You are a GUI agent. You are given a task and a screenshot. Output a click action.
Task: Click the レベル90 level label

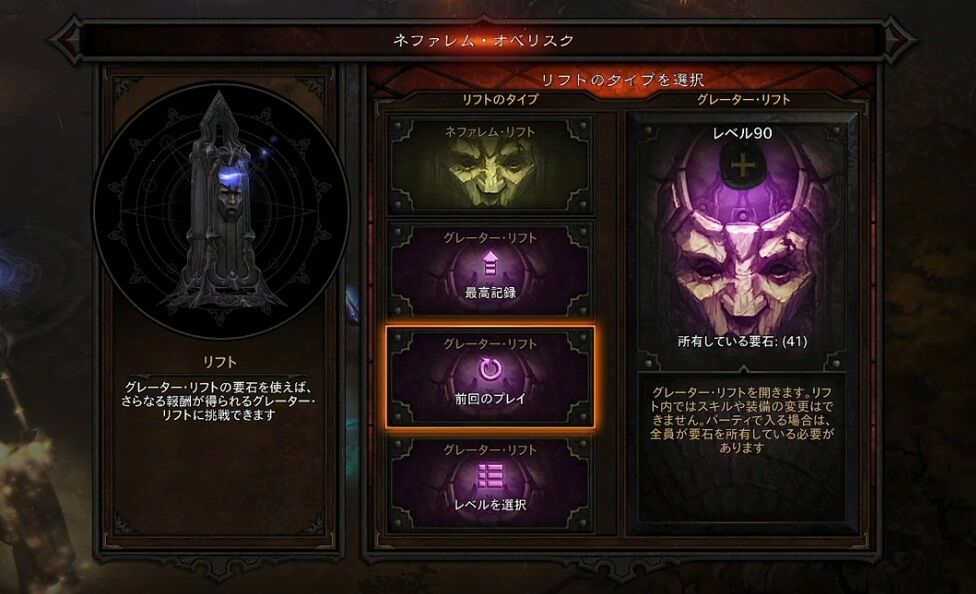click(x=742, y=133)
